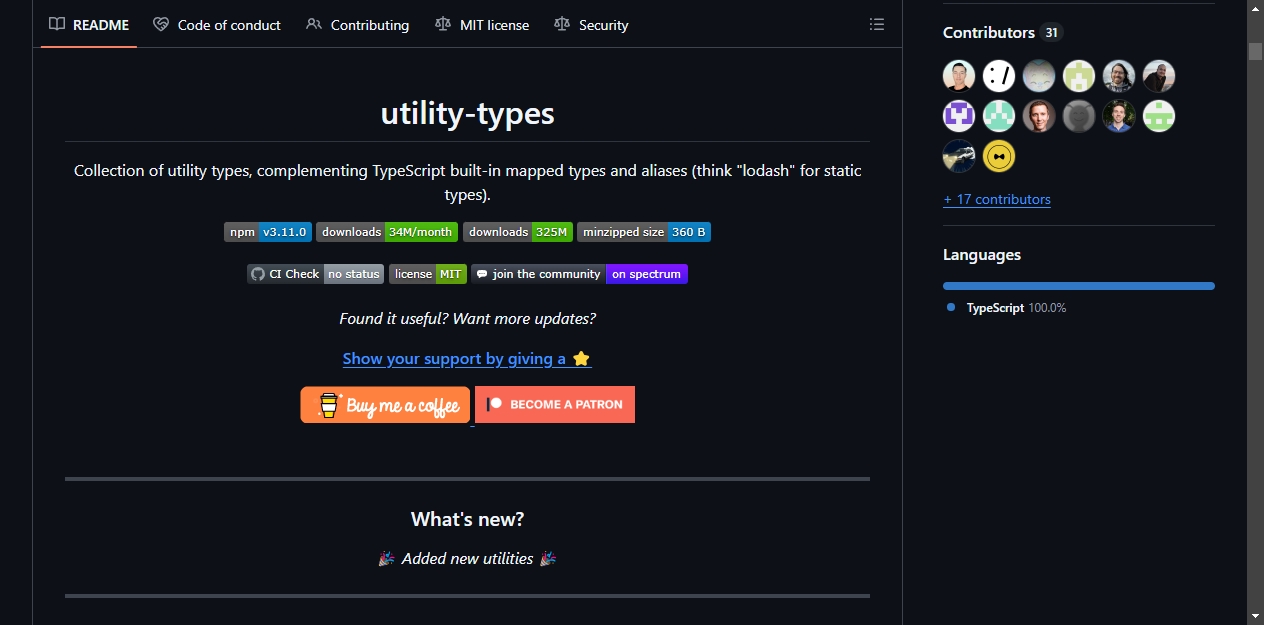Select the MIT license tab

coord(482,25)
